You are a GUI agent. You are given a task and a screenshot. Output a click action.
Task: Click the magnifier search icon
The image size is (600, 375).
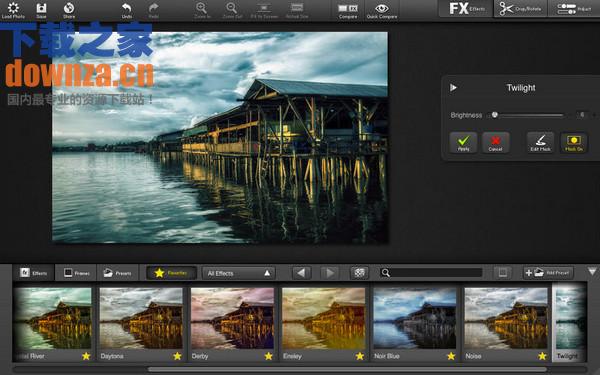386,273
